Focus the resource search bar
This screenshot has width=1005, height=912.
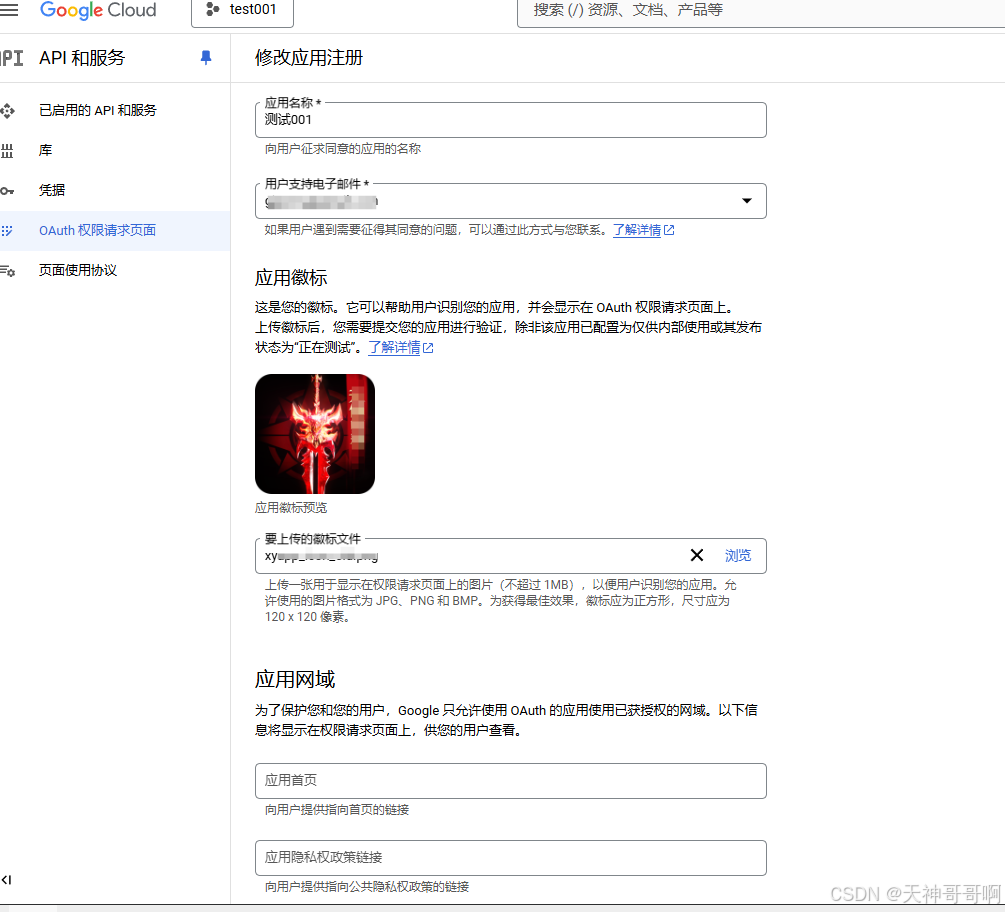coord(761,12)
